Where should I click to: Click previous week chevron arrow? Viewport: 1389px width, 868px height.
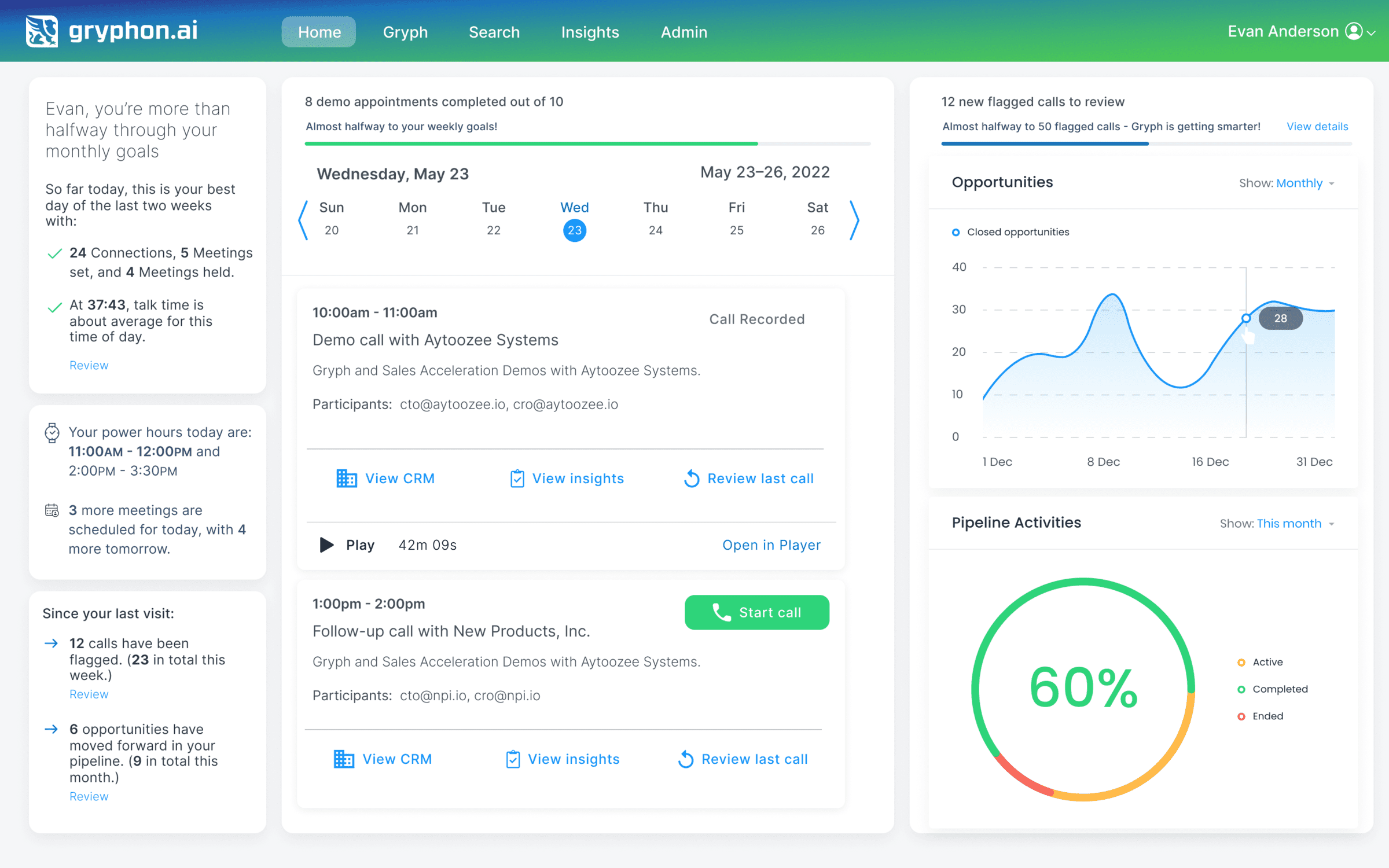303,220
